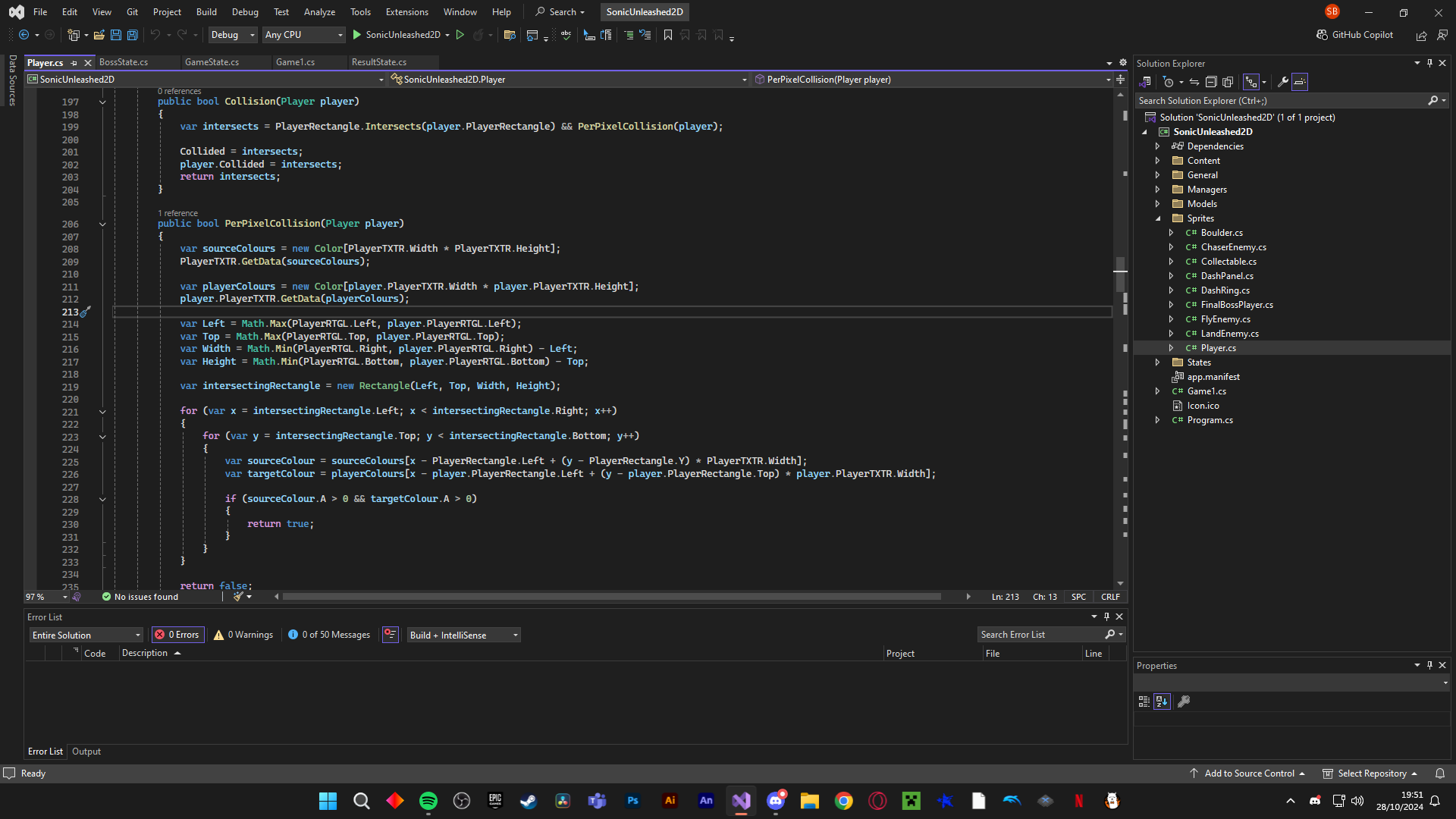The image size is (1456, 819).
Task: Click the Comment out selected lines icon
Action: tap(628, 35)
